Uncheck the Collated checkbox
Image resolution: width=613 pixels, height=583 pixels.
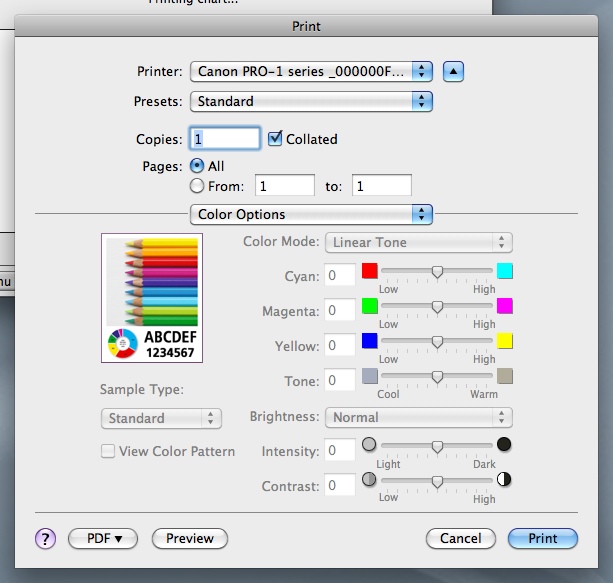[x=276, y=139]
